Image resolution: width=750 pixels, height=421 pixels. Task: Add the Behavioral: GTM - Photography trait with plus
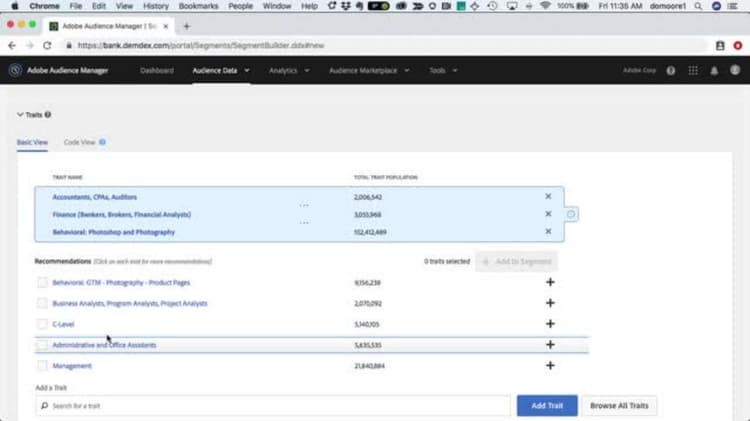tap(550, 282)
